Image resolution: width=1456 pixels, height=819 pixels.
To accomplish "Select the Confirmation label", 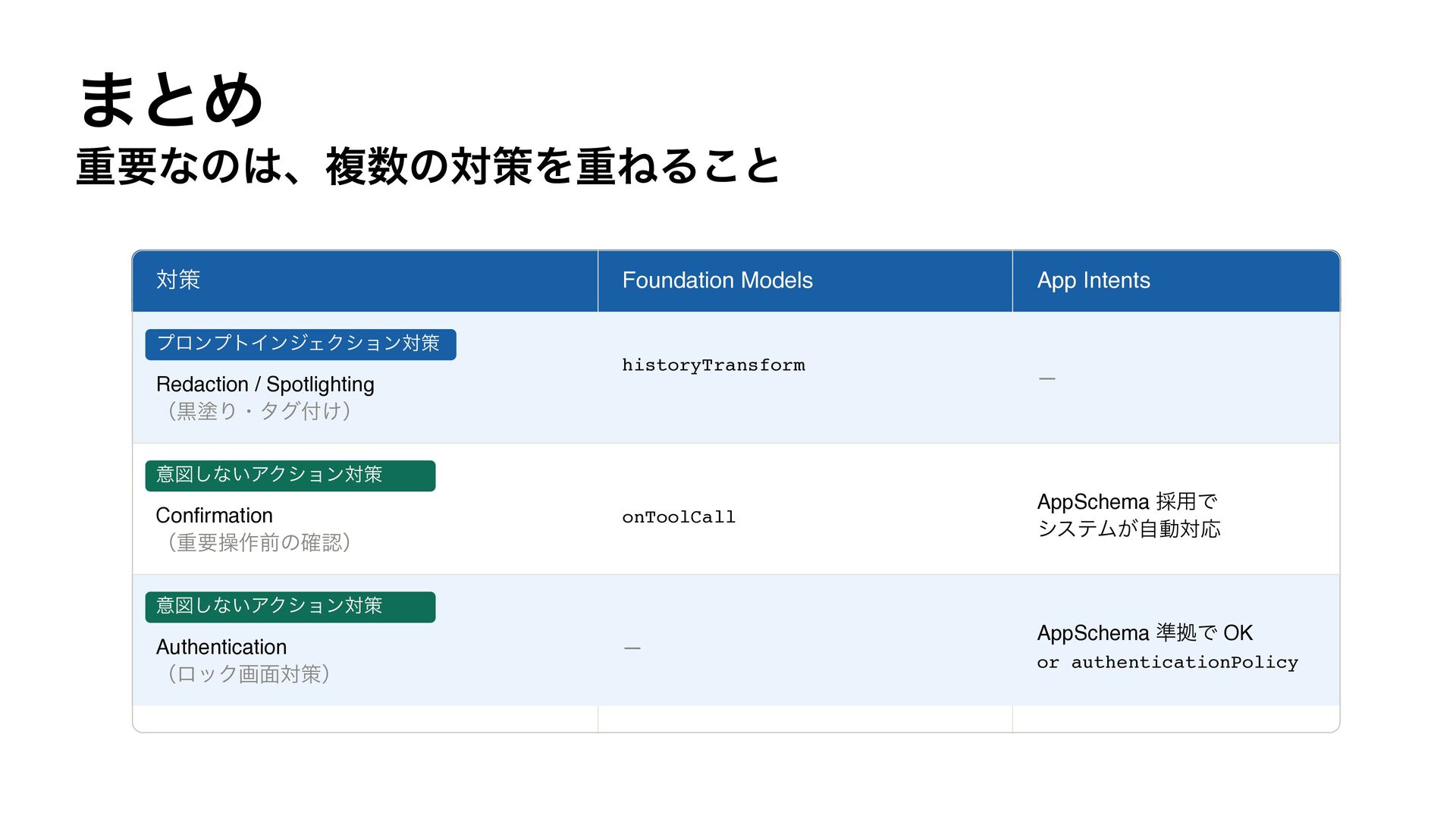I will pyautogui.click(x=214, y=516).
